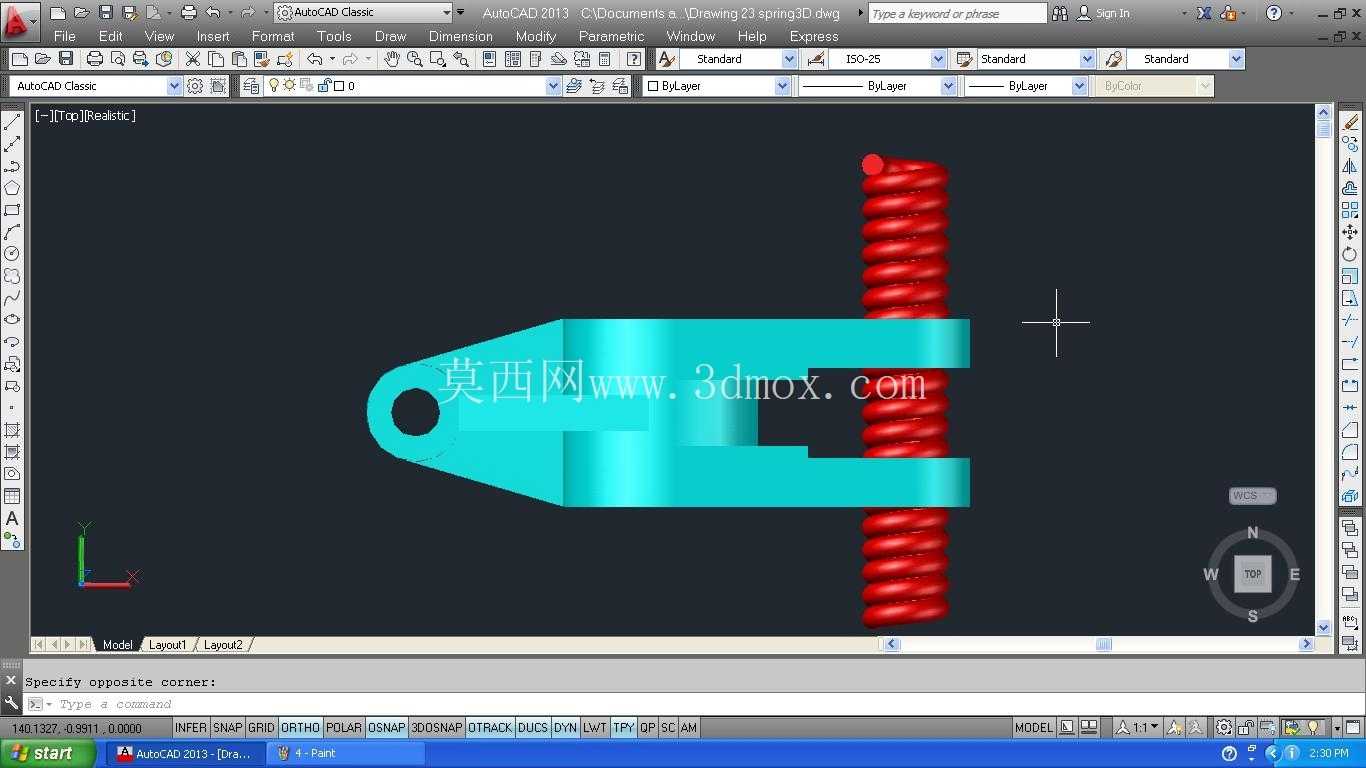This screenshot has width=1366, height=768.
Task: Open the Layer Properties Manager icon
Action: coord(250,86)
